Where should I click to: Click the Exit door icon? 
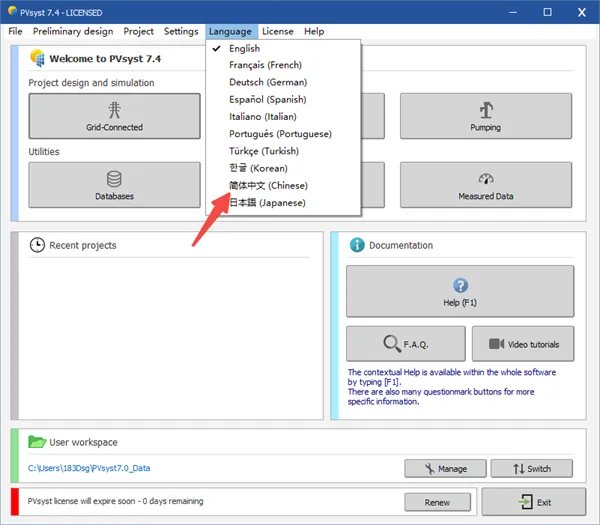(x=525, y=502)
